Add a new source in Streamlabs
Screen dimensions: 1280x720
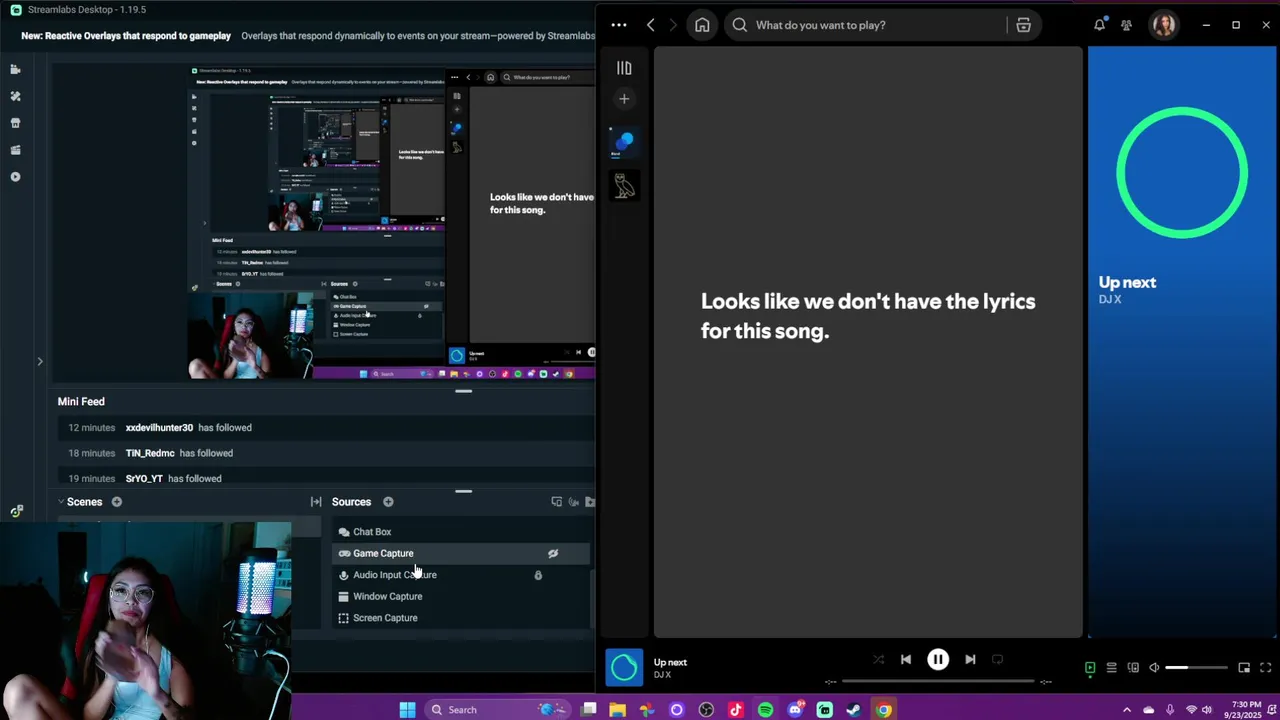388,502
